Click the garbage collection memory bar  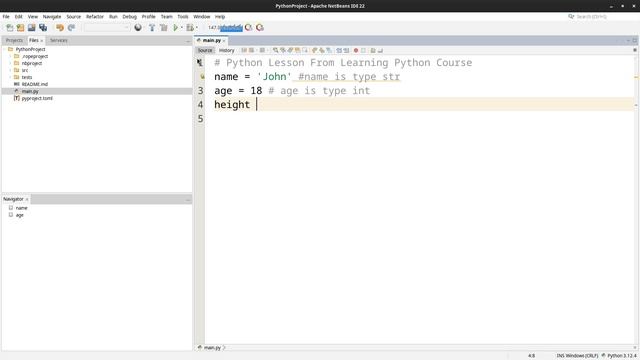225,28
